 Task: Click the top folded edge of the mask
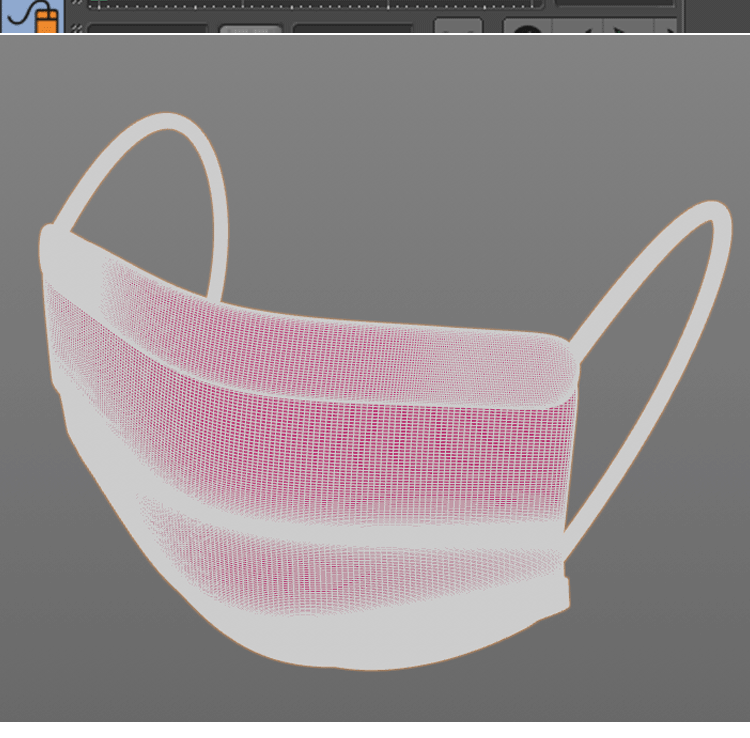(330, 328)
